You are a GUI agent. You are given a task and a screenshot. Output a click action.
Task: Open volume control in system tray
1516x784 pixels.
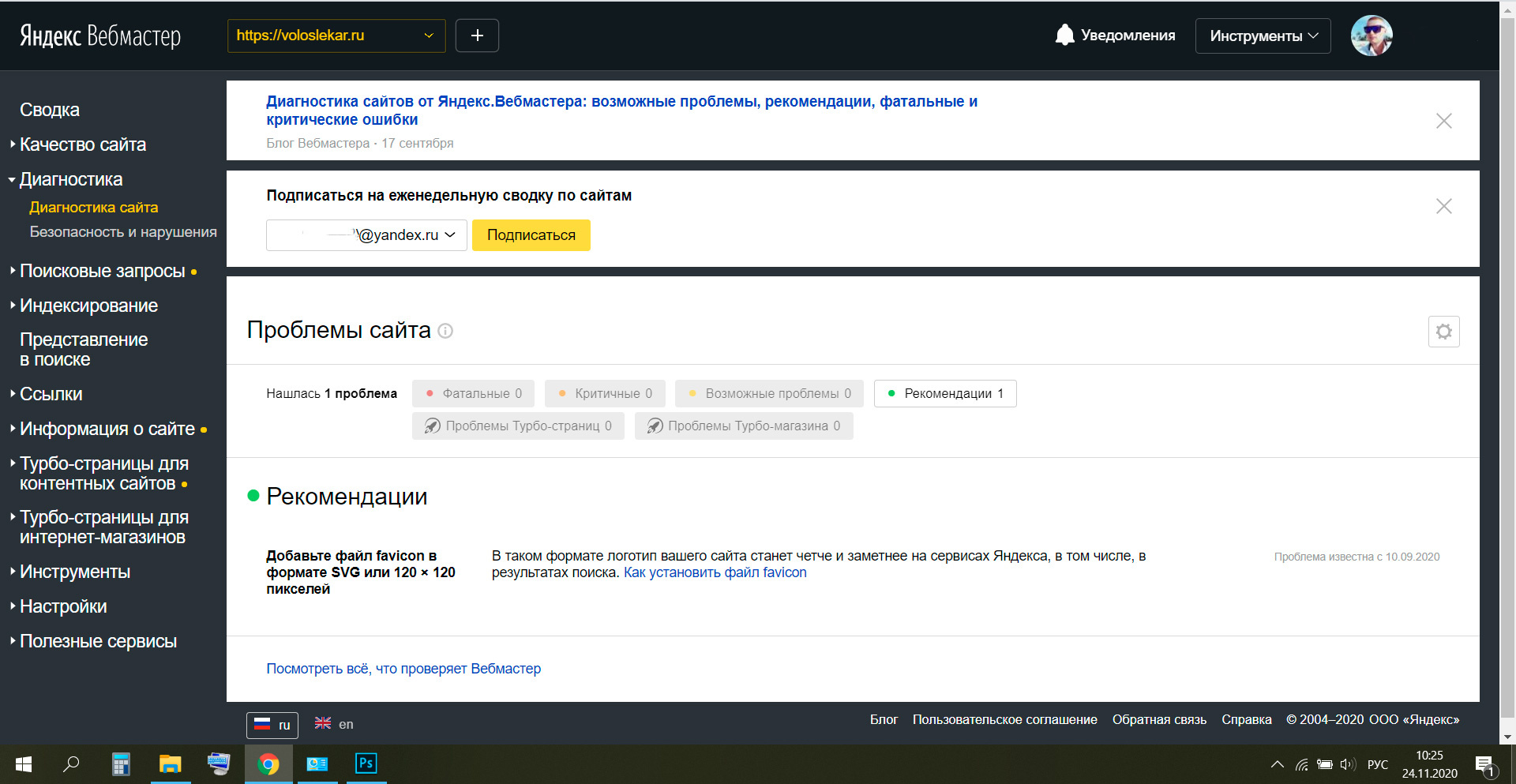pyautogui.click(x=1348, y=764)
